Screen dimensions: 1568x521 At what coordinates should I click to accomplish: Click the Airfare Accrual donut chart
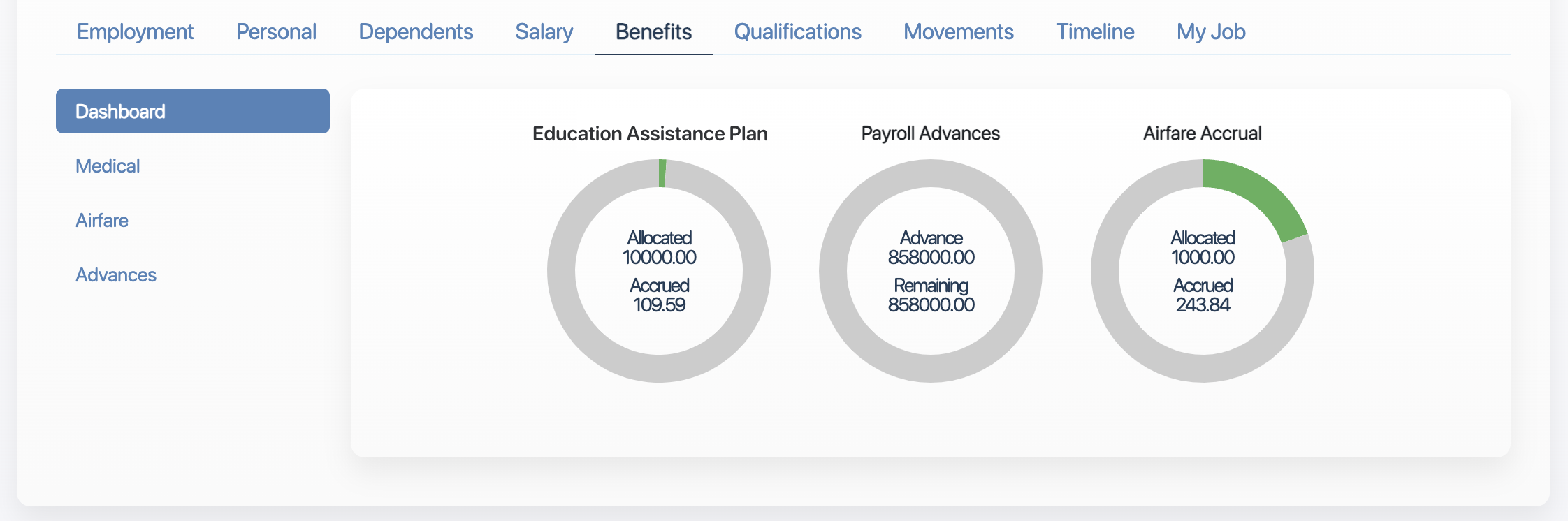click(1203, 270)
